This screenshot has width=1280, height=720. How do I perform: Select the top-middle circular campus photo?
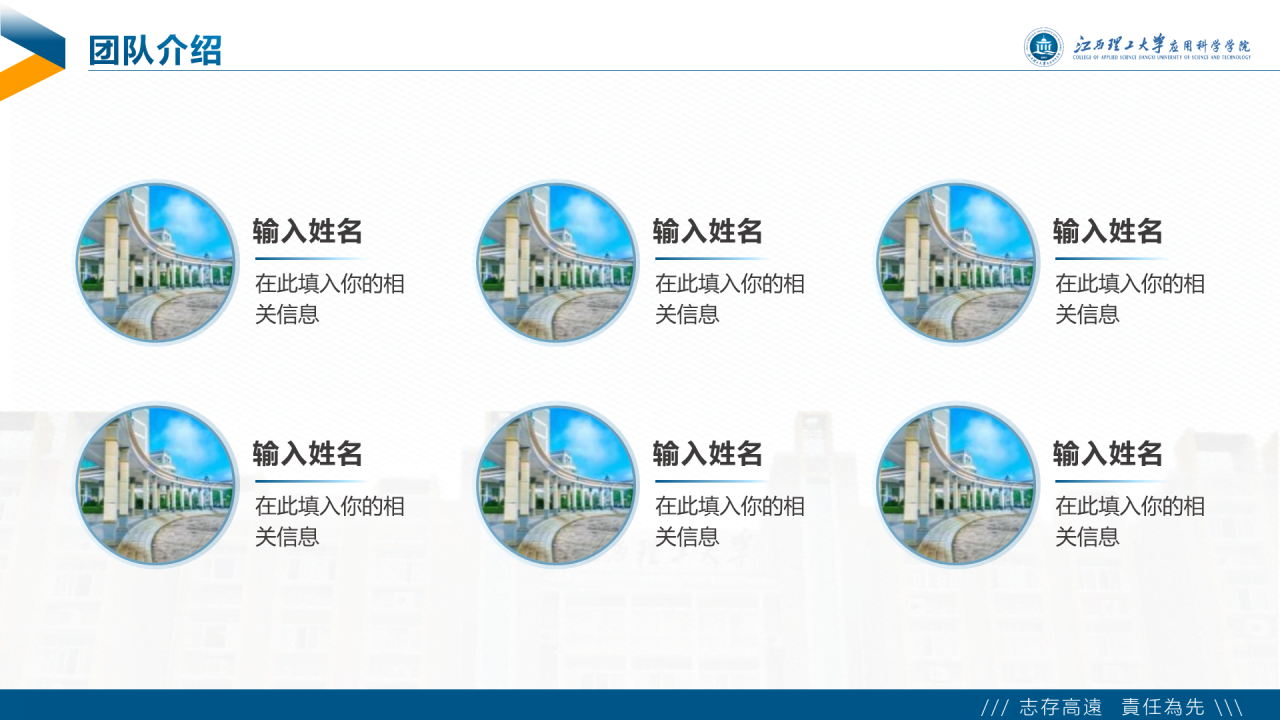(x=557, y=263)
